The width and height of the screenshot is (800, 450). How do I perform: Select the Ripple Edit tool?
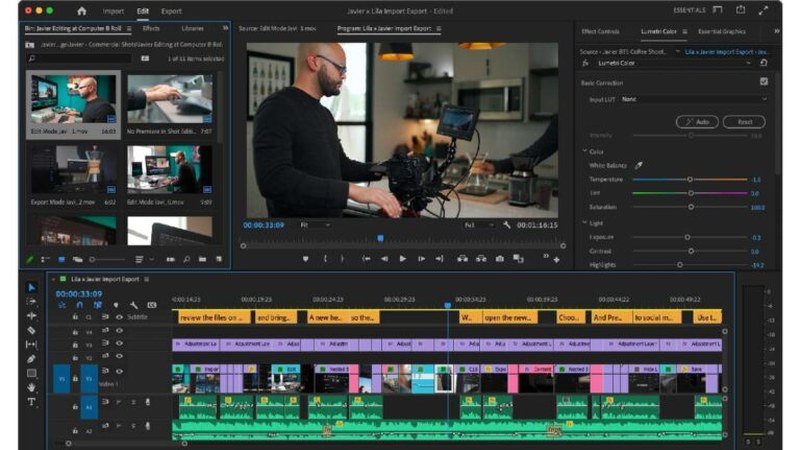click(x=32, y=316)
